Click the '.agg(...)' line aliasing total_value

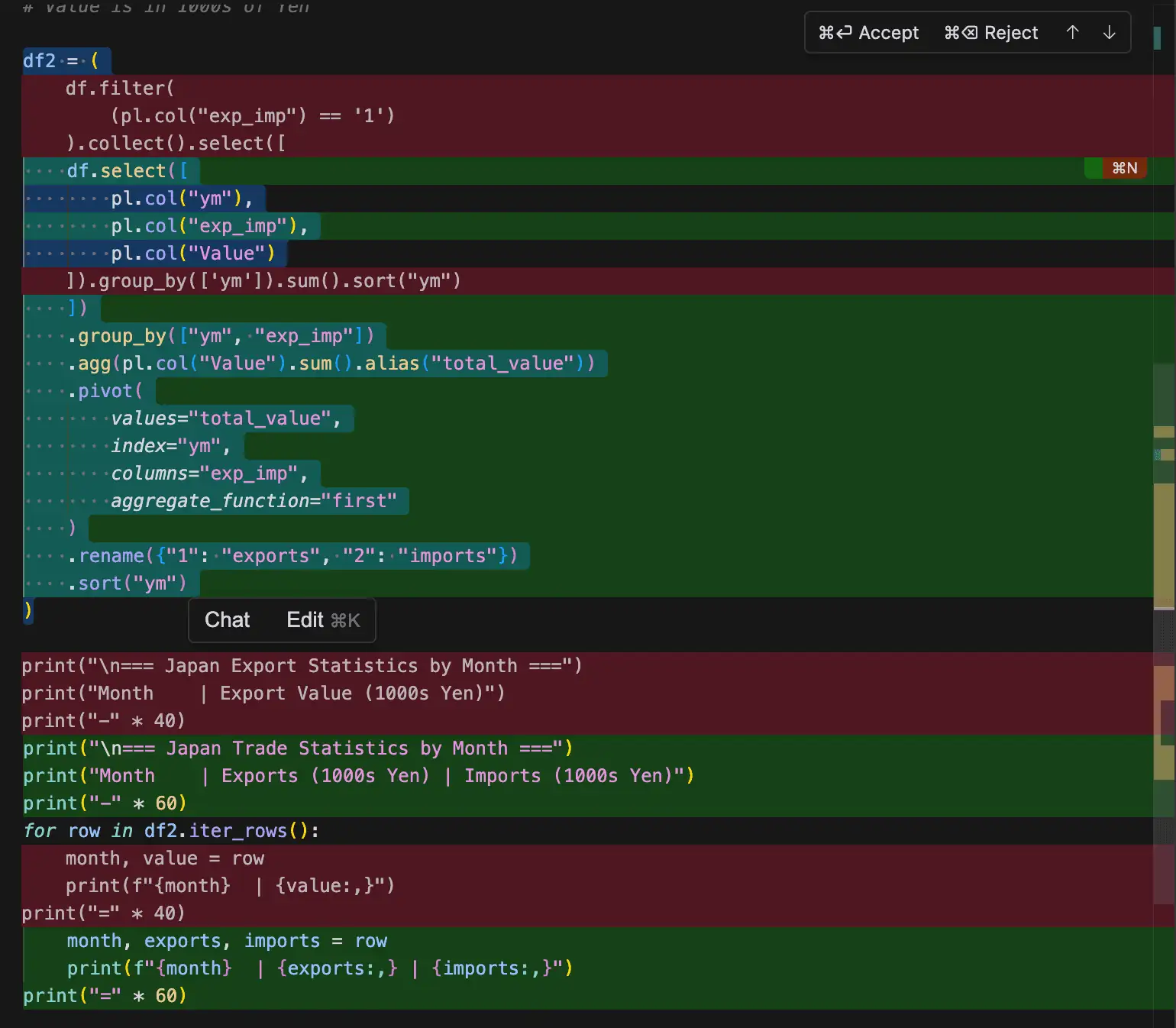point(331,364)
